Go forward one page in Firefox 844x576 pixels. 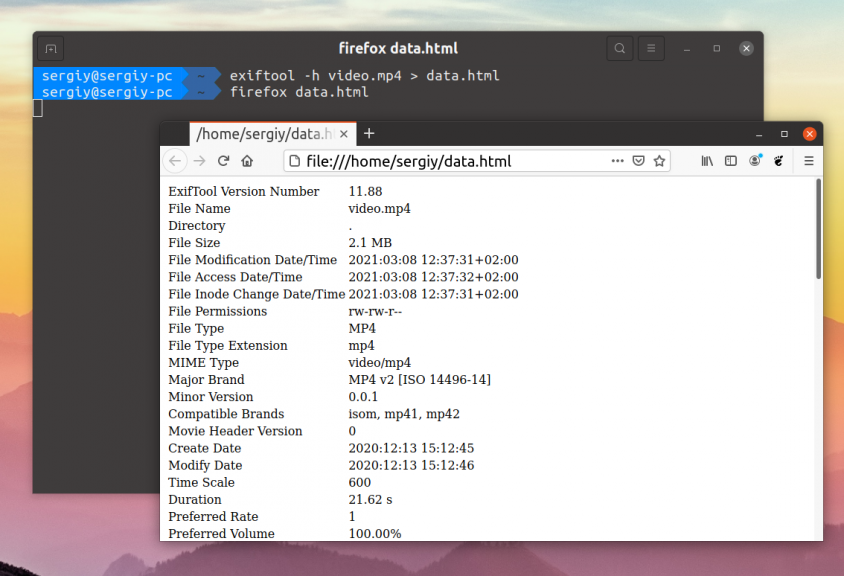tap(199, 161)
